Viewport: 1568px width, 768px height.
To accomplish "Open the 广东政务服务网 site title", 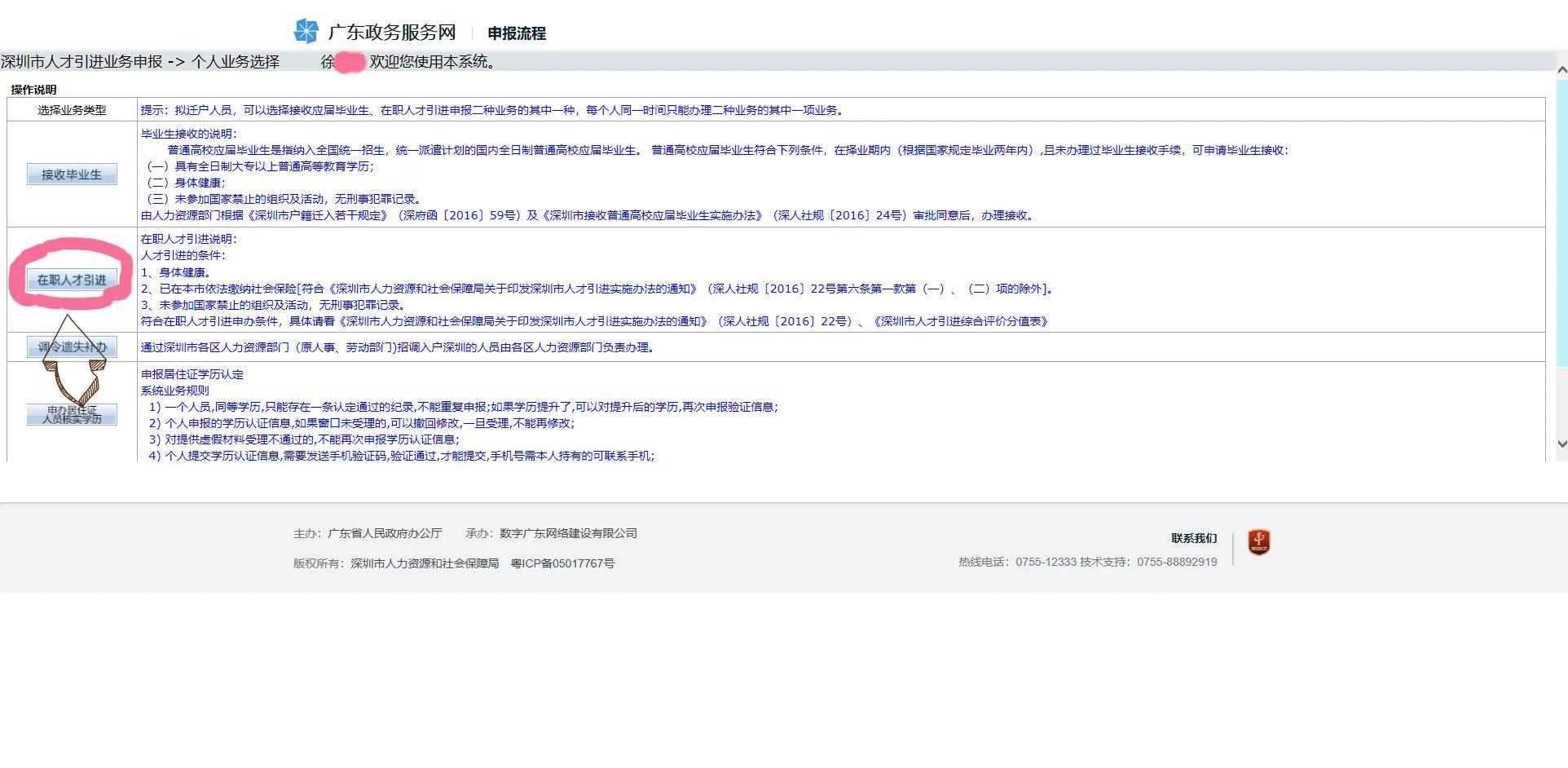I will click(x=391, y=33).
